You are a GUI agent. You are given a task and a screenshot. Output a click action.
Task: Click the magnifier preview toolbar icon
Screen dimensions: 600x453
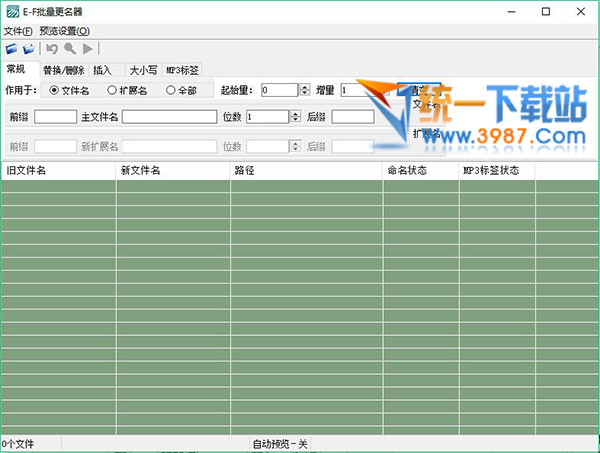pos(69,48)
